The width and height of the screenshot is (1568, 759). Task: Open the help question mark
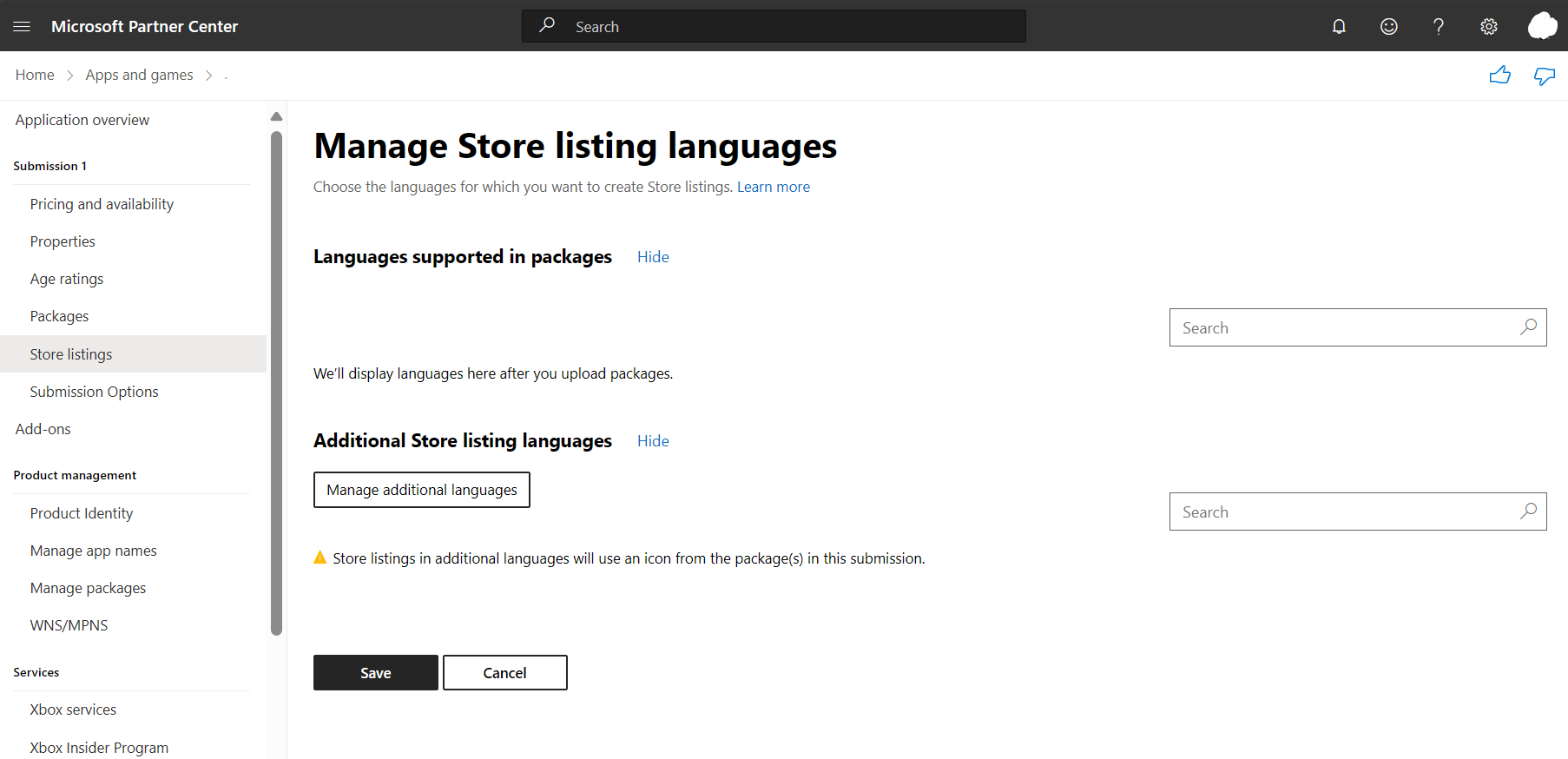[1439, 27]
